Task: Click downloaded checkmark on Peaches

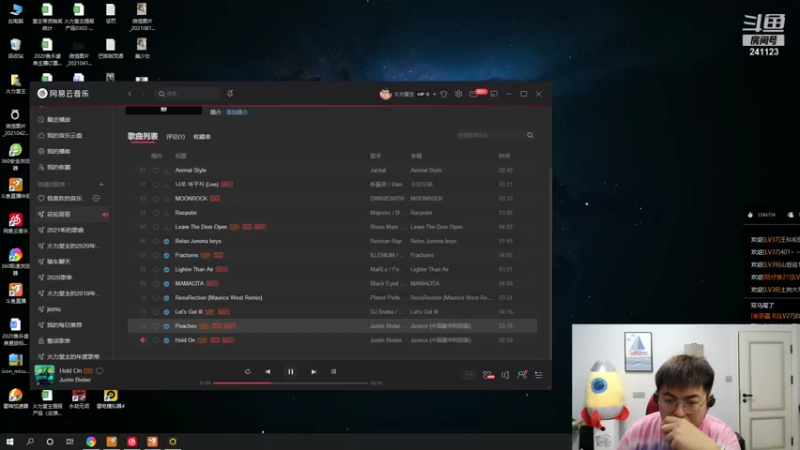Action: point(166,326)
